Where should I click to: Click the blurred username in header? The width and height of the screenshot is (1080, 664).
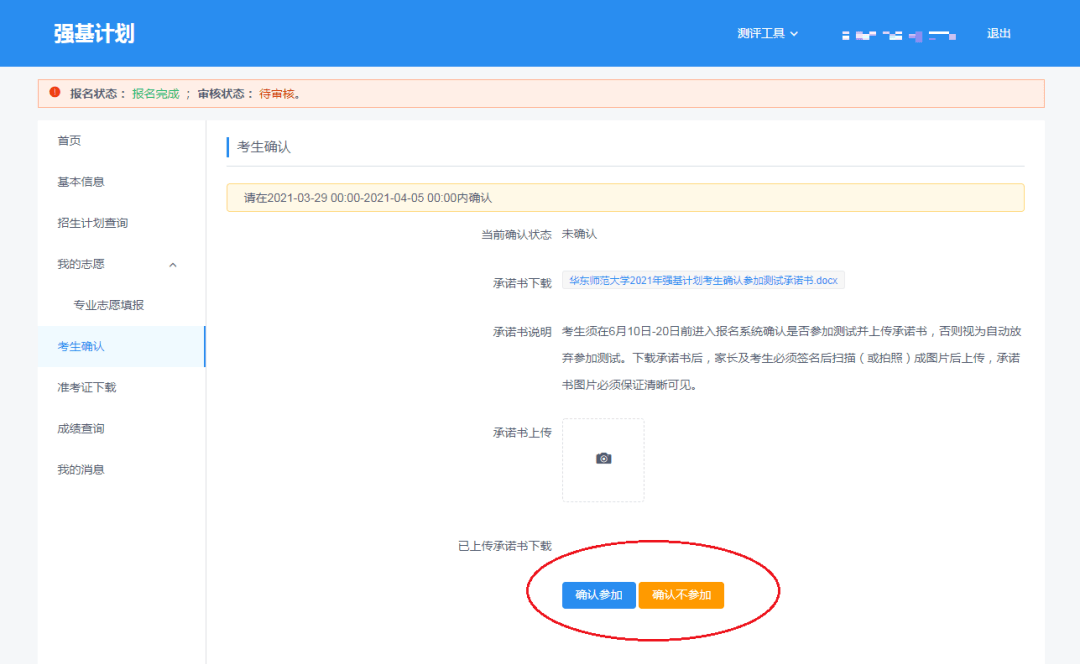coord(898,35)
